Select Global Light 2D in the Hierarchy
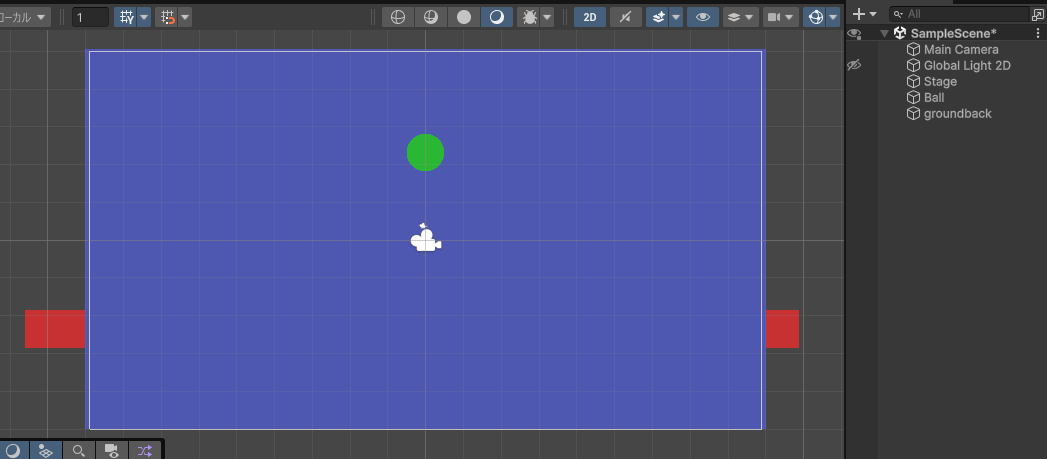 coord(967,65)
